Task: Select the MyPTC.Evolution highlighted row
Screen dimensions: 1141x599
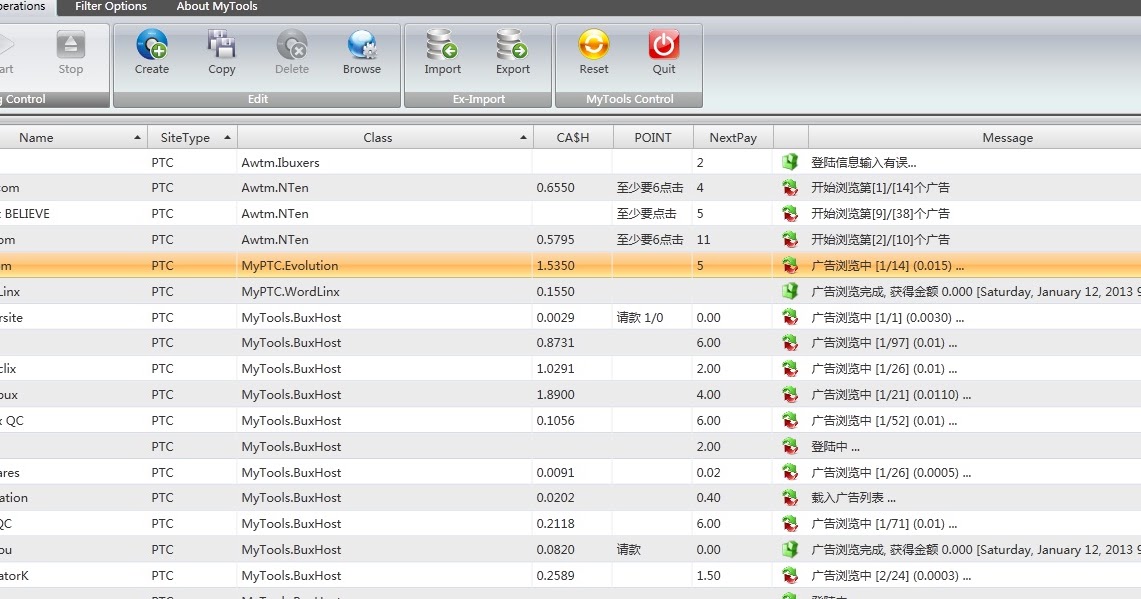Action: point(570,266)
